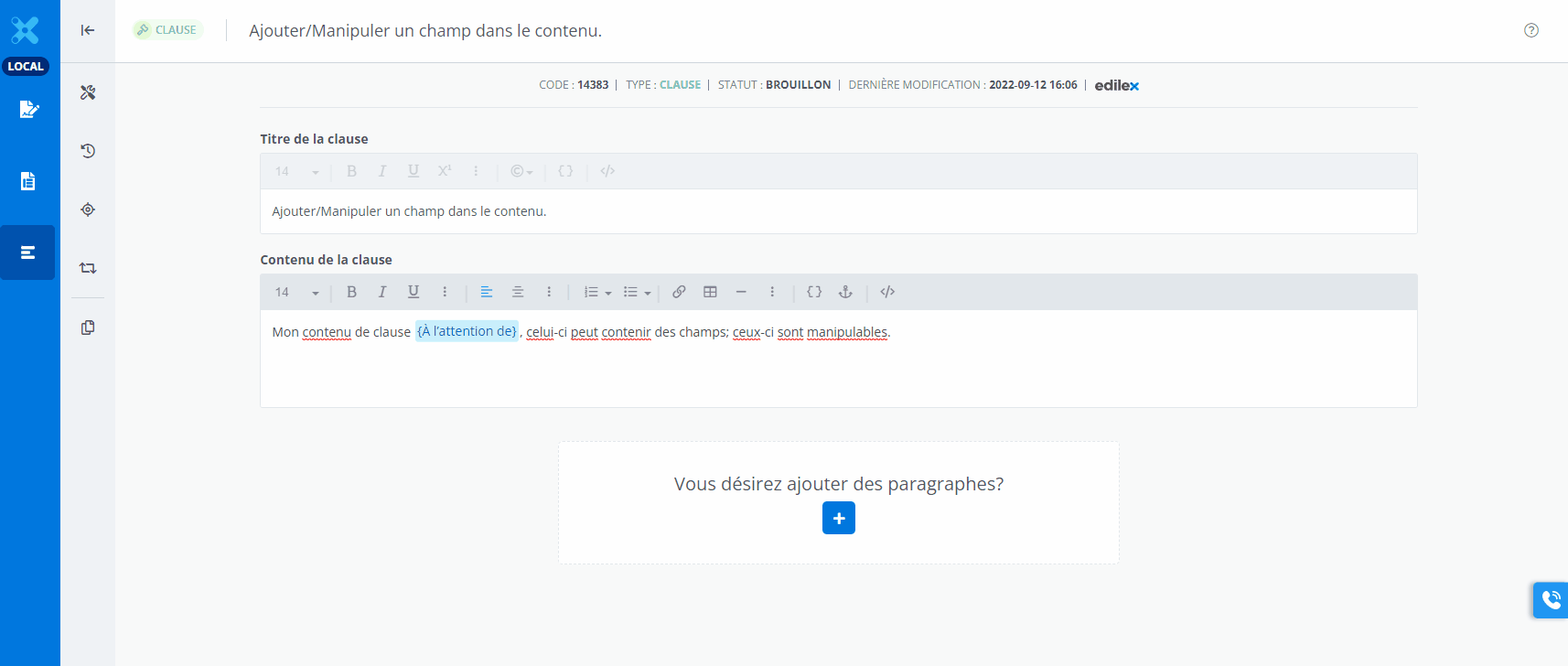Toggle italic in content editor toolbar
The image size is (1568, 666).
coord(382,292)
